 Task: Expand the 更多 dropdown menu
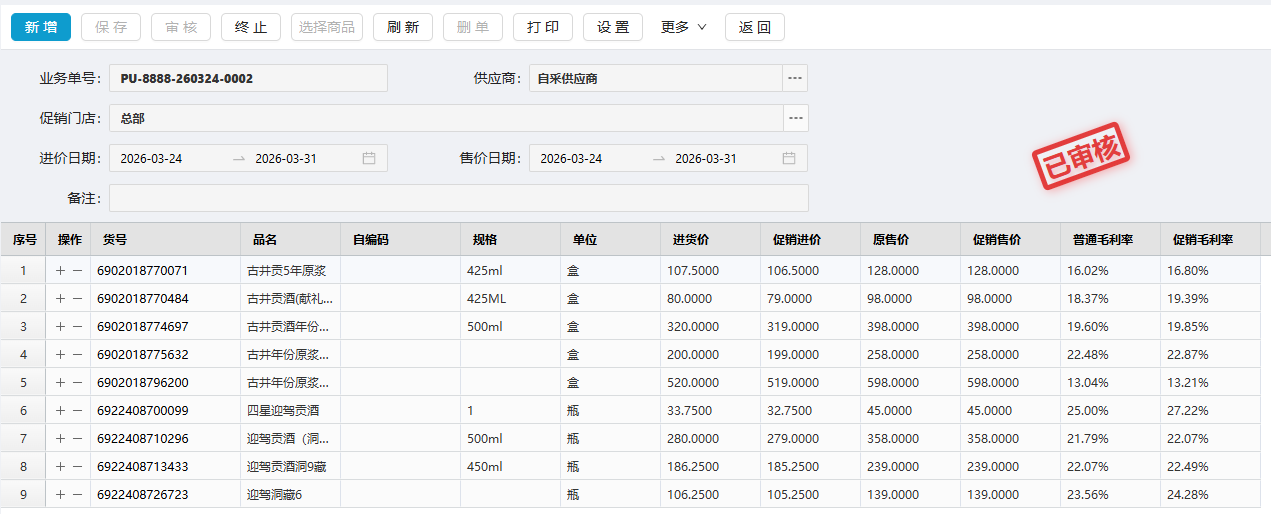pyautogui.click(x=684, y=27)
